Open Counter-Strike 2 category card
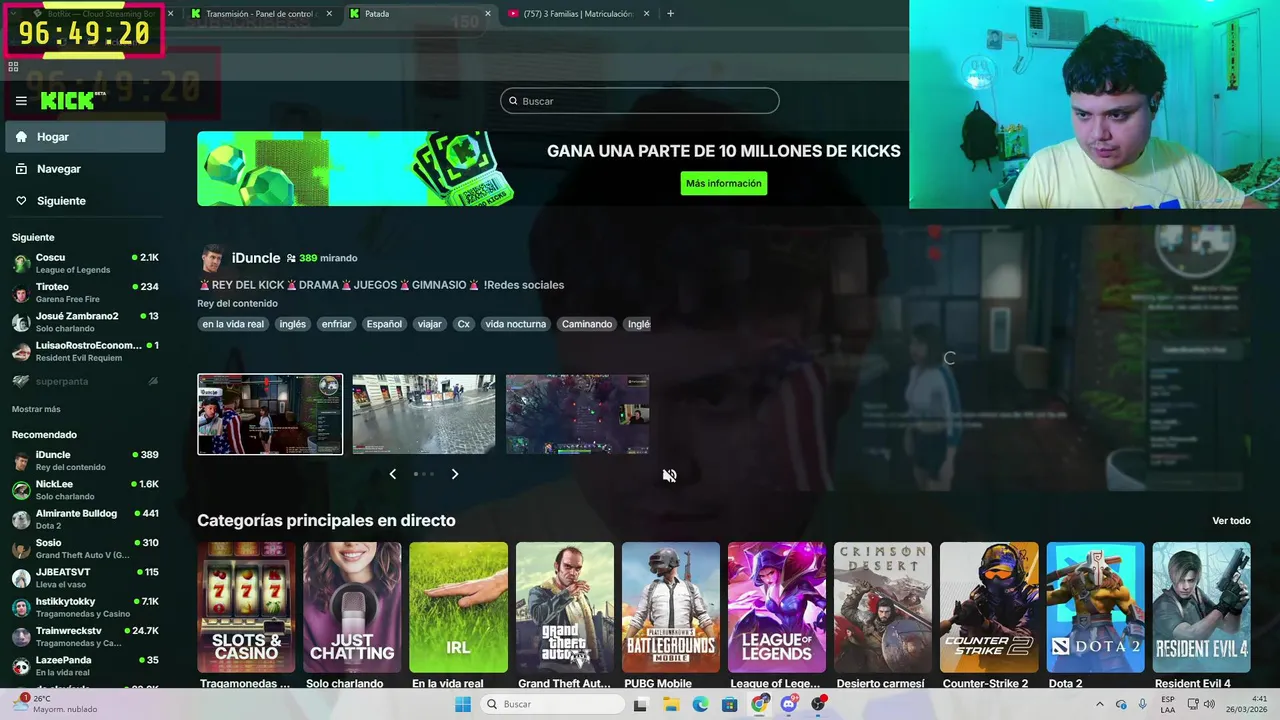The height and width of the screenshot is (720, 1280). [x=989, y=607]
